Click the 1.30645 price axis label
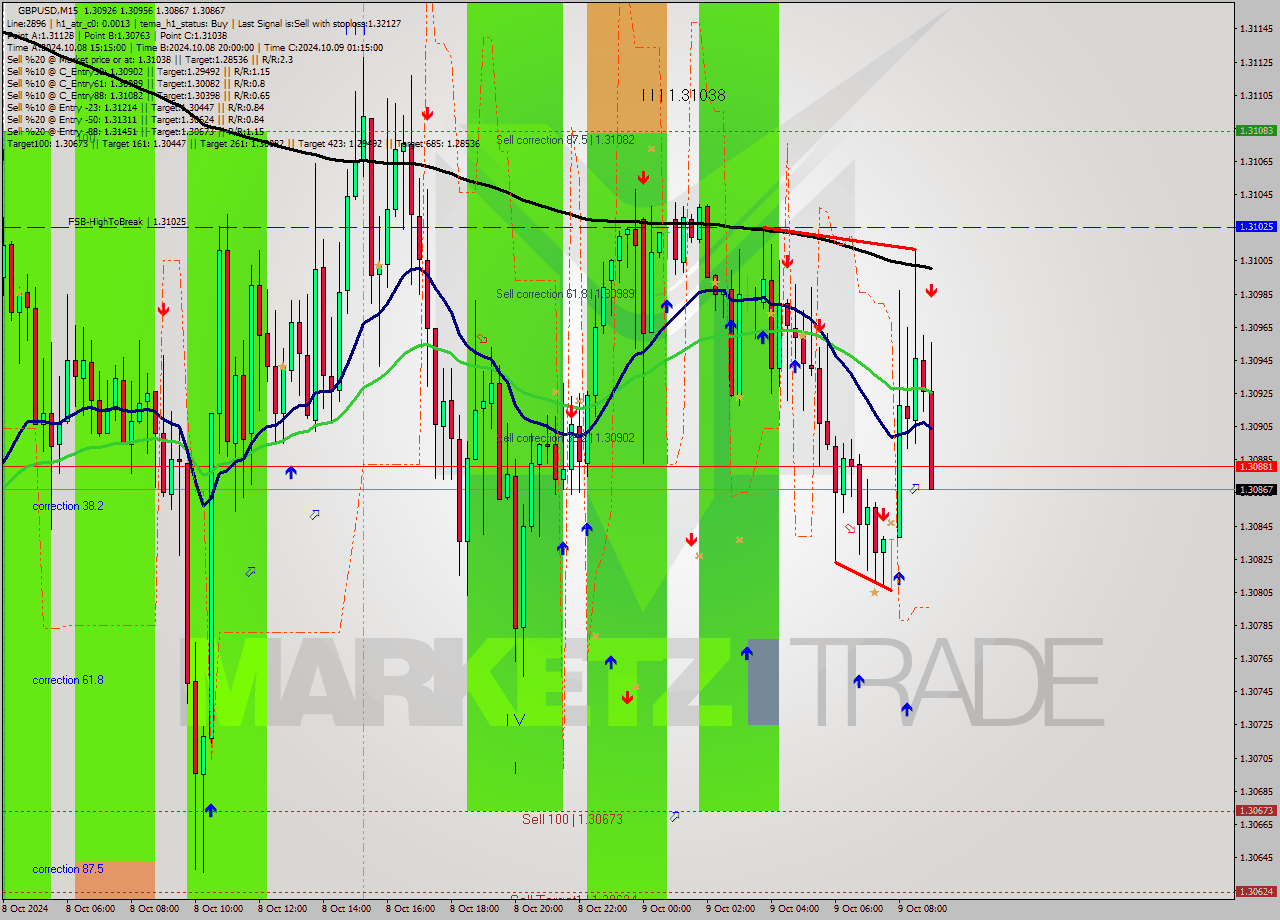Viewport: 1280px width, 920px height. coord(1256,857)
